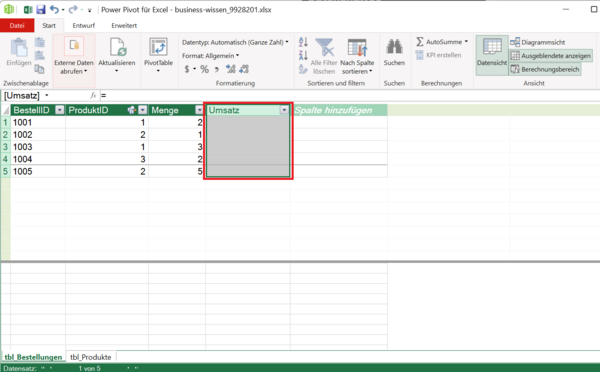Open ProduktID column filter dropdown
Screen dimensions: 600x372
point(143,110)
